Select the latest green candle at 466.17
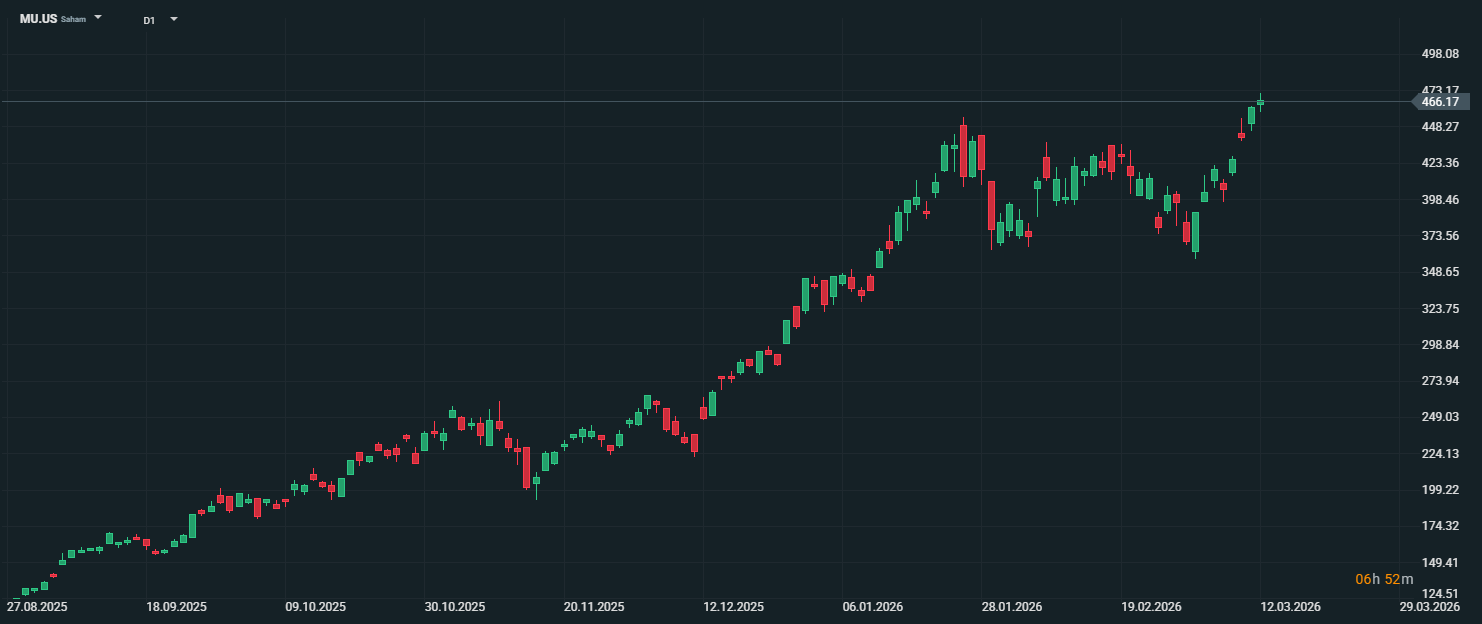1482x624 pixels. 1260,102
